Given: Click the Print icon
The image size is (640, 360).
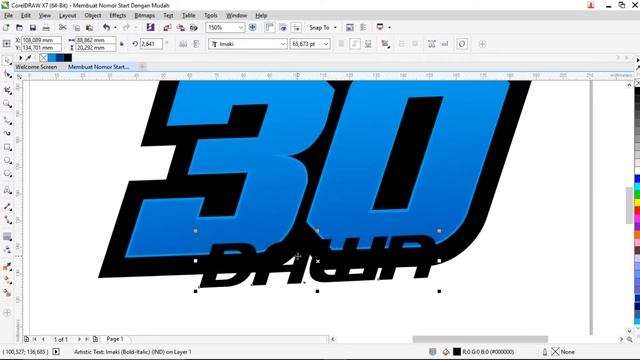Looking at the screenshot, I should point(46,27).
